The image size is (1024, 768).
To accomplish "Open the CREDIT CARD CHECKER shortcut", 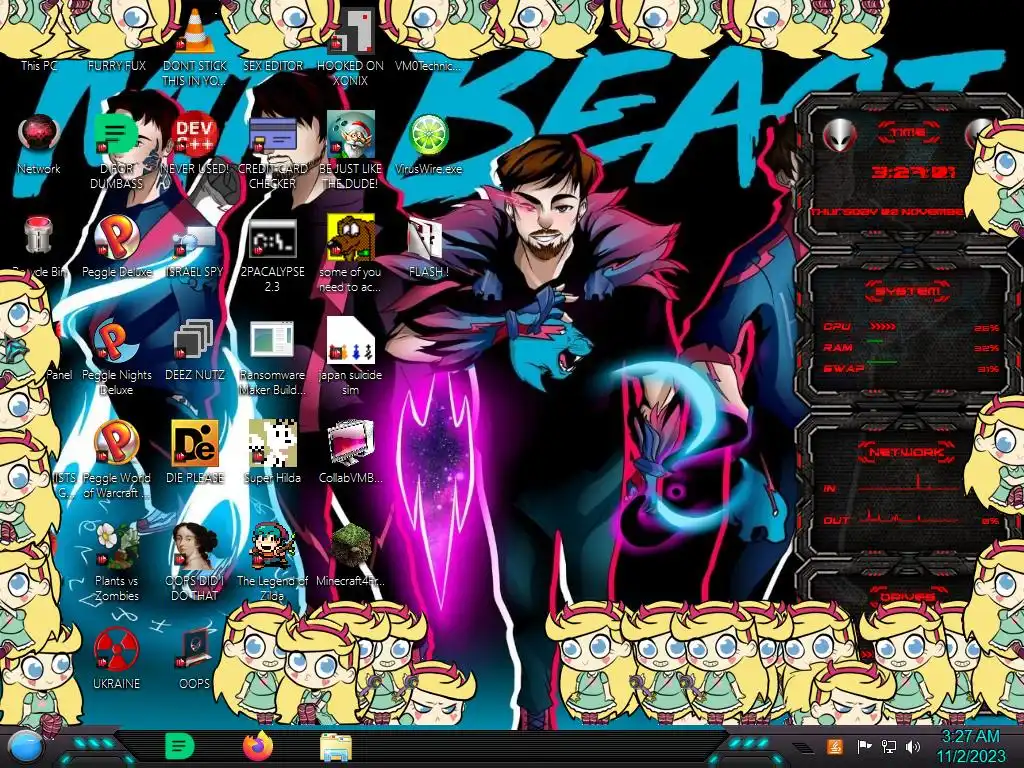I will click(x=272, y=135).
